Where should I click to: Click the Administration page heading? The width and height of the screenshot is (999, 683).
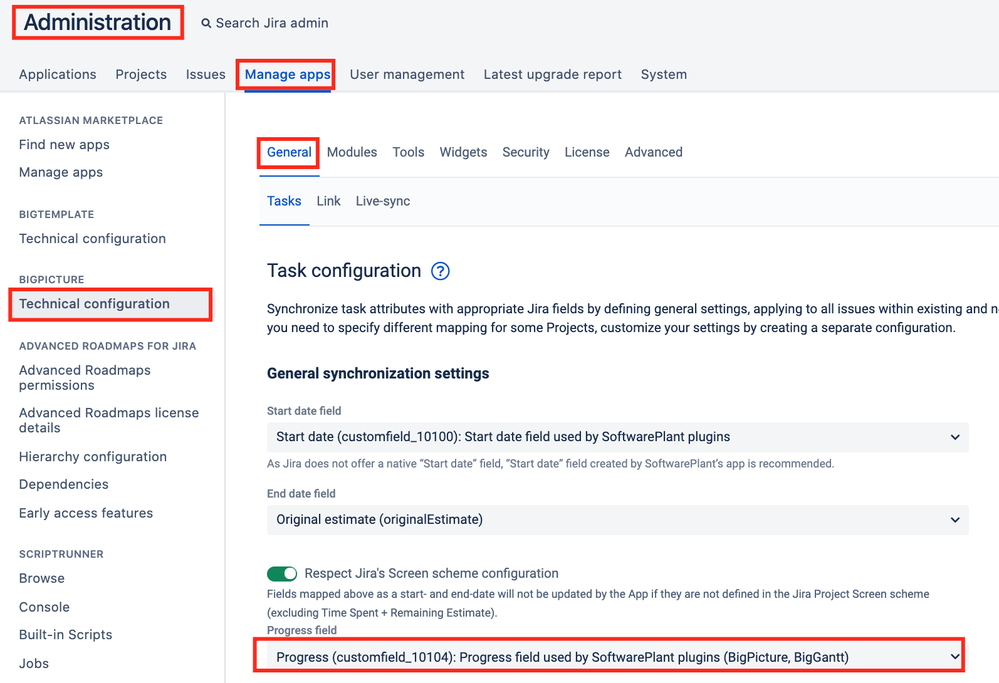click(97, 22)
